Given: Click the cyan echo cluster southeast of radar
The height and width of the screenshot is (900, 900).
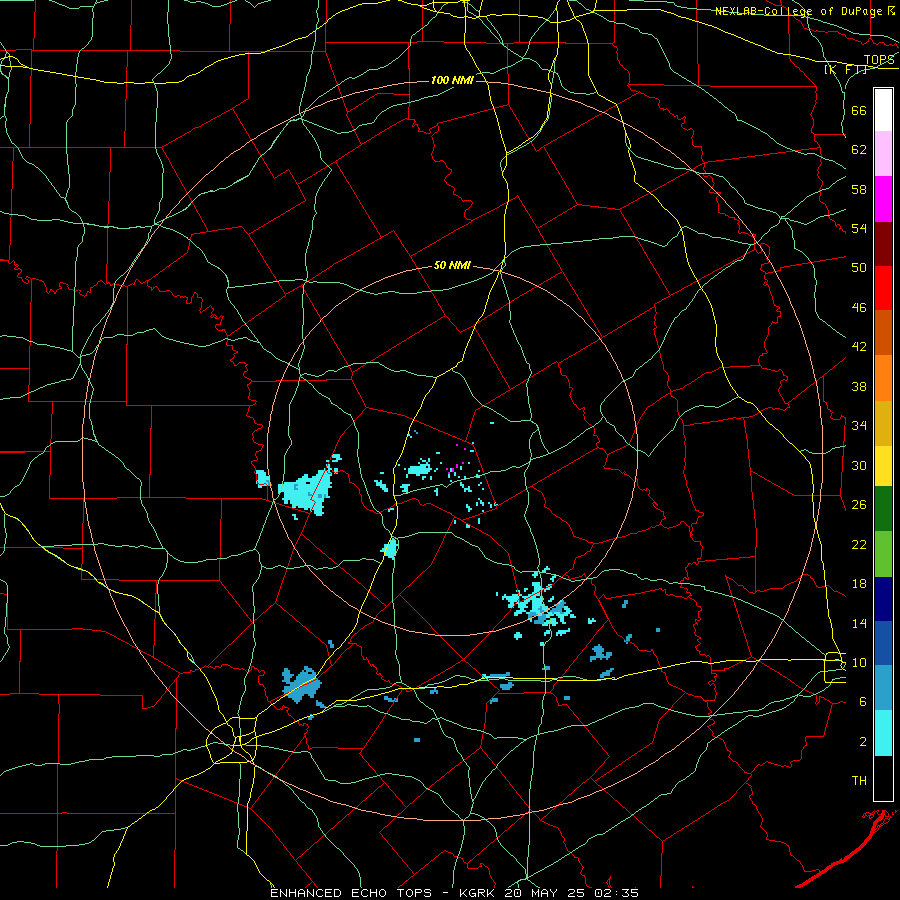Looking at the screenshot, I should [x=538, y=606].
